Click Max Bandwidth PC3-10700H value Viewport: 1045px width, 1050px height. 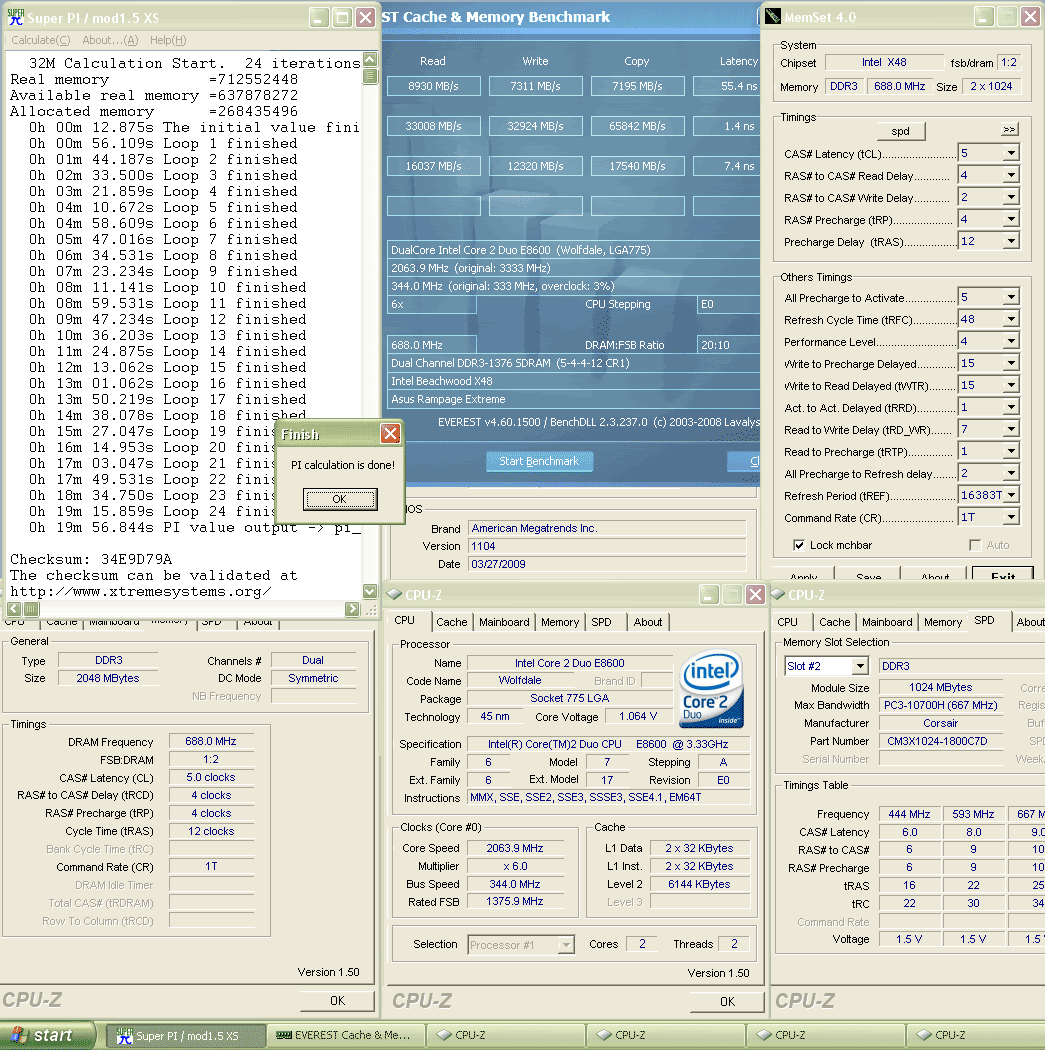pyautogui.click(x=941, y=705)
